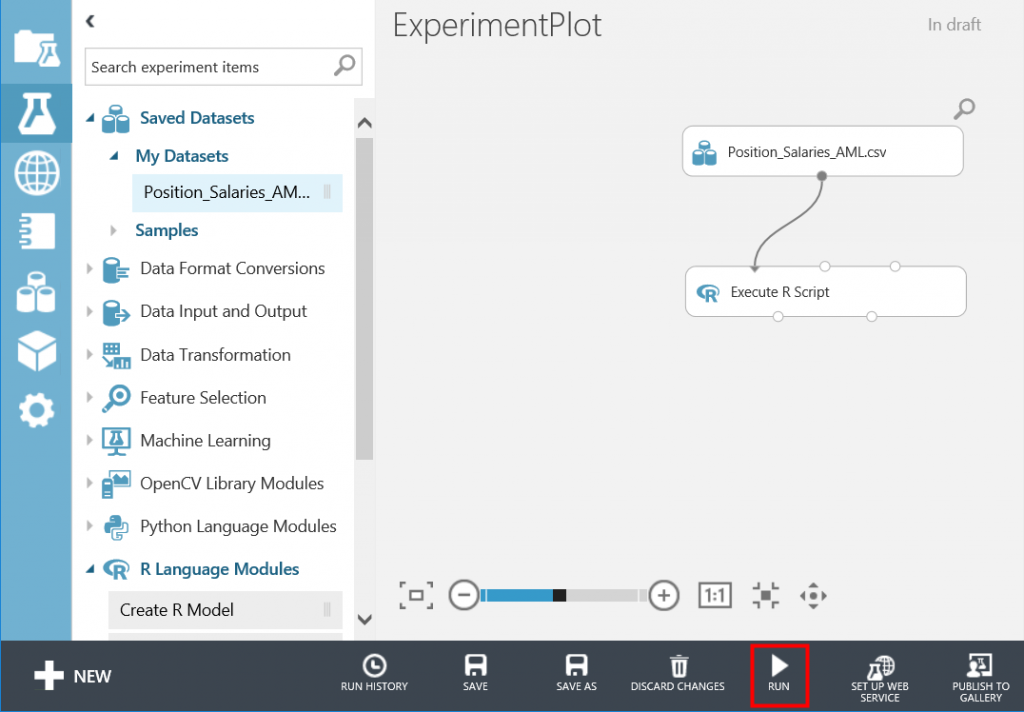Click the ExperimentPlot title
Image resolution: width=1024 pixels, height=712 pixels.
(x=497, y=26)
